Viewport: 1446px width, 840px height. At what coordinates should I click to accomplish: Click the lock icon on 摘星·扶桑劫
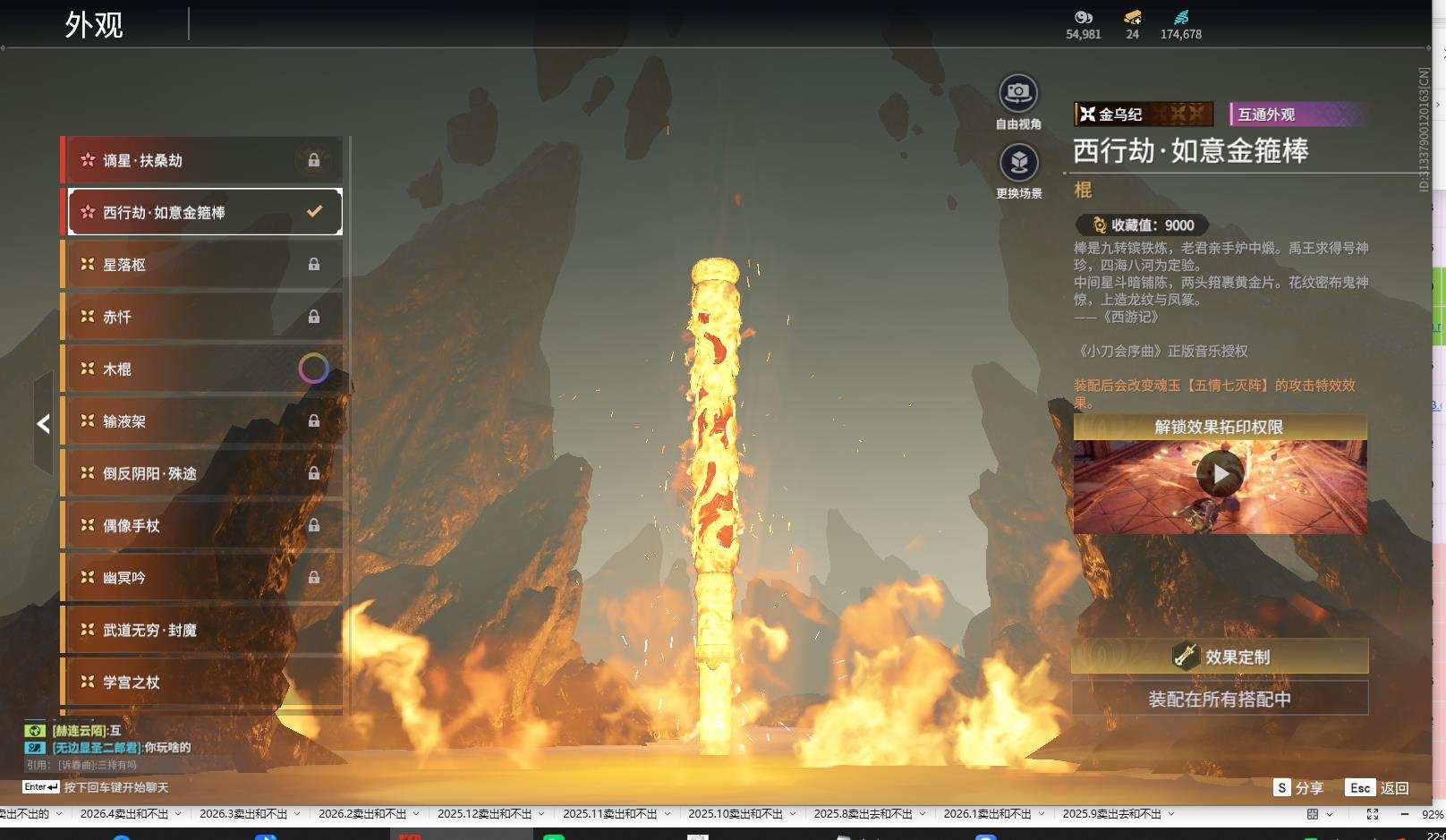pos(314,160)
